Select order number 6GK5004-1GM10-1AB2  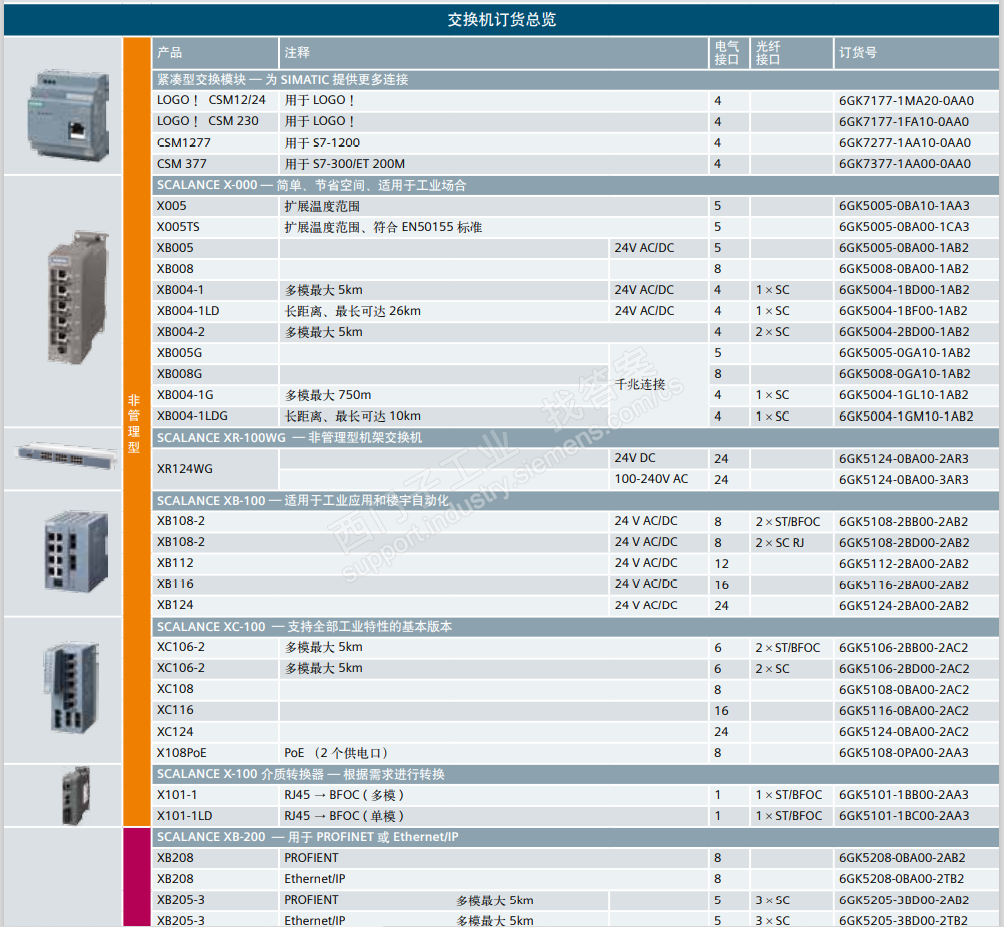pyautogui.click(x=906, y=416)
